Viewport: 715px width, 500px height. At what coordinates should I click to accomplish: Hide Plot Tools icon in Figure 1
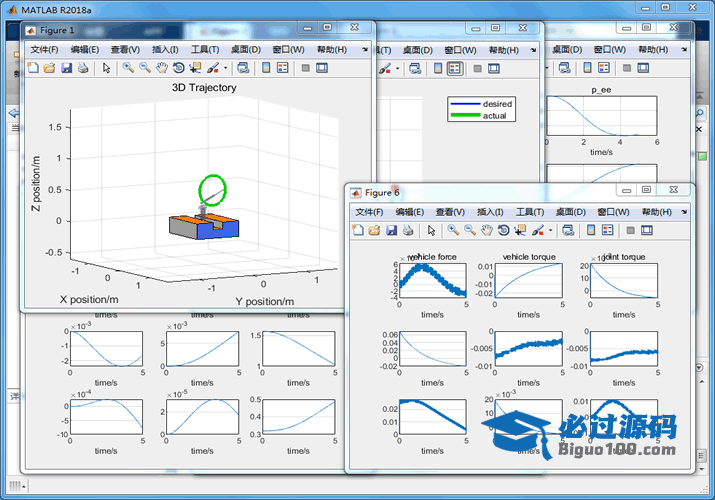coord(306,68)
